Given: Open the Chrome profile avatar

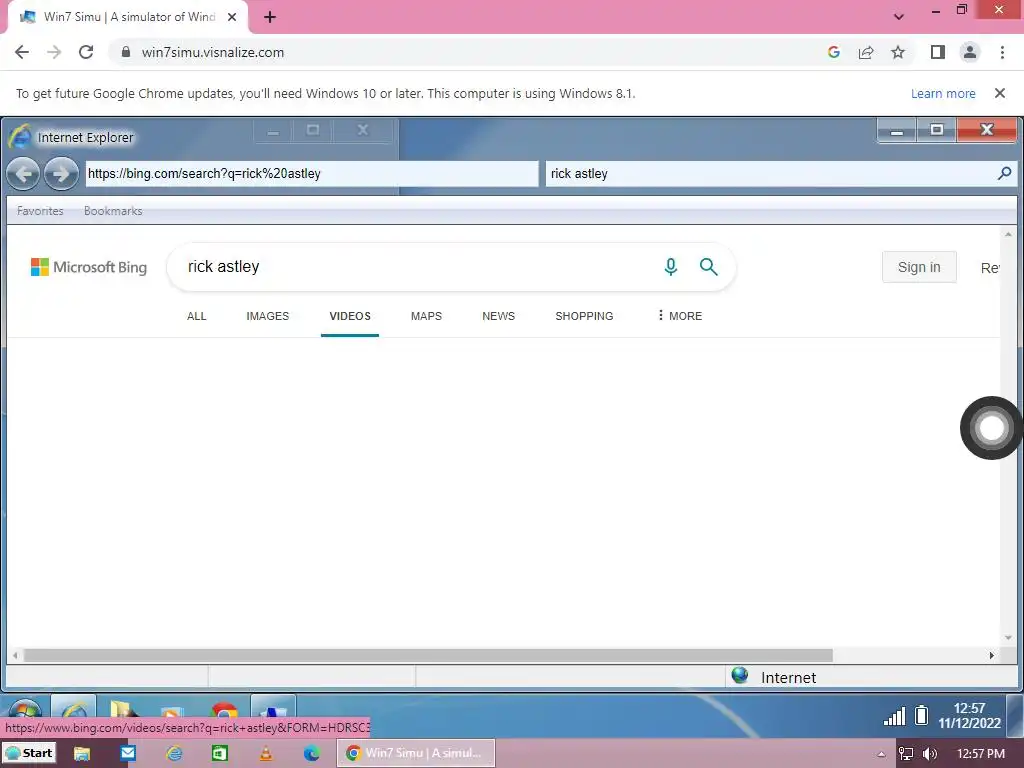Looking at the screenshot, I should pos(970,52).
